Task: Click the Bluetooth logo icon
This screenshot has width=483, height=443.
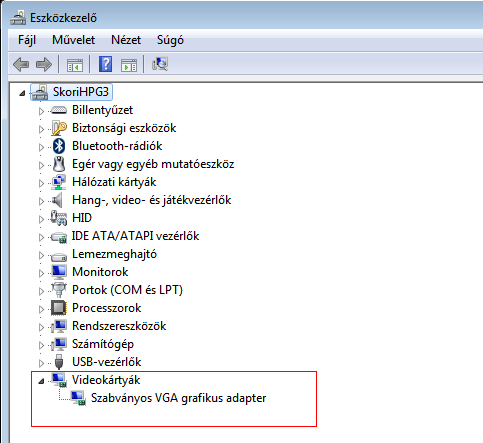Action: click(59, 146)
